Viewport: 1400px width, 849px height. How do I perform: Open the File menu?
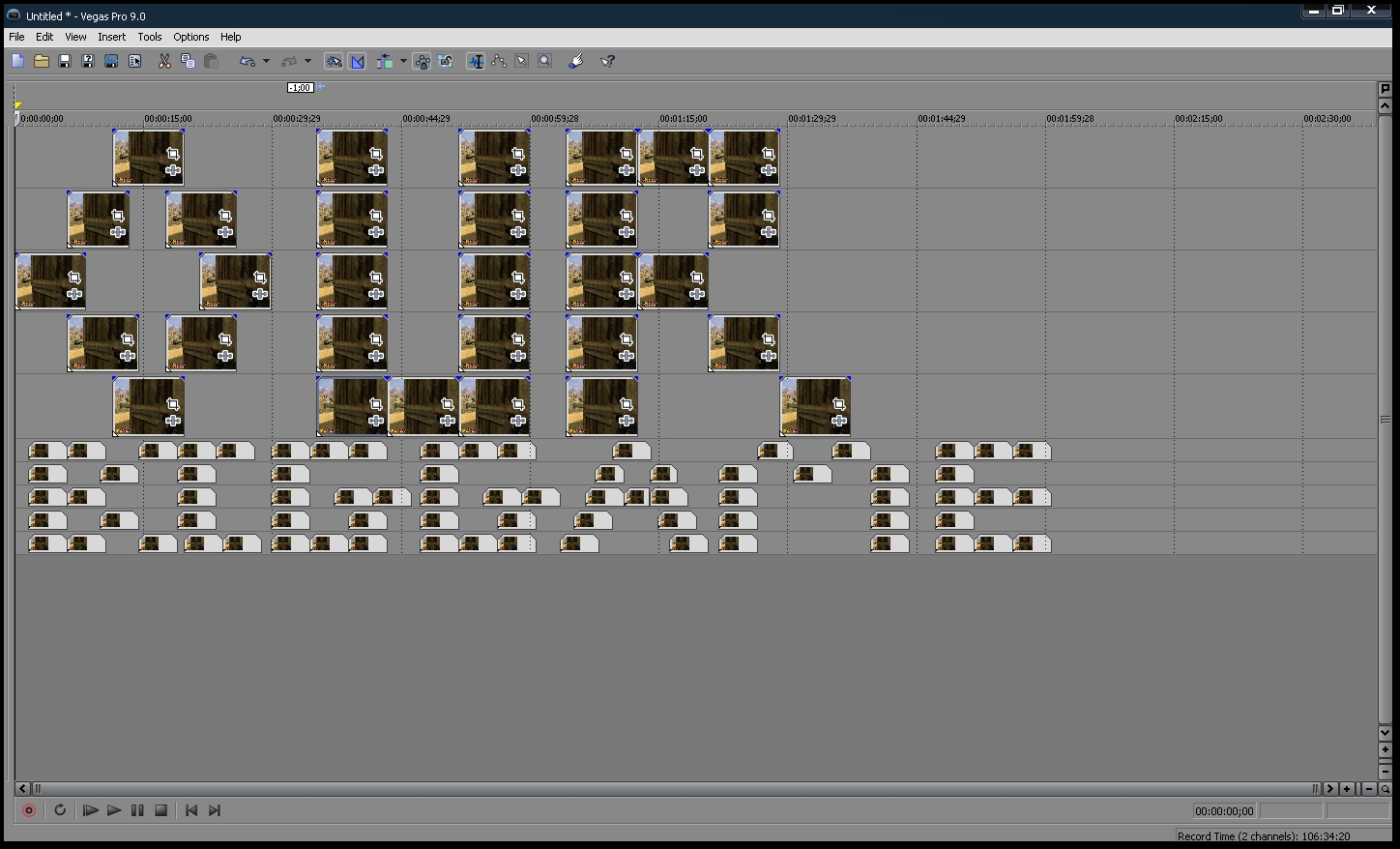pyautogui.click(x=16, y=37)
